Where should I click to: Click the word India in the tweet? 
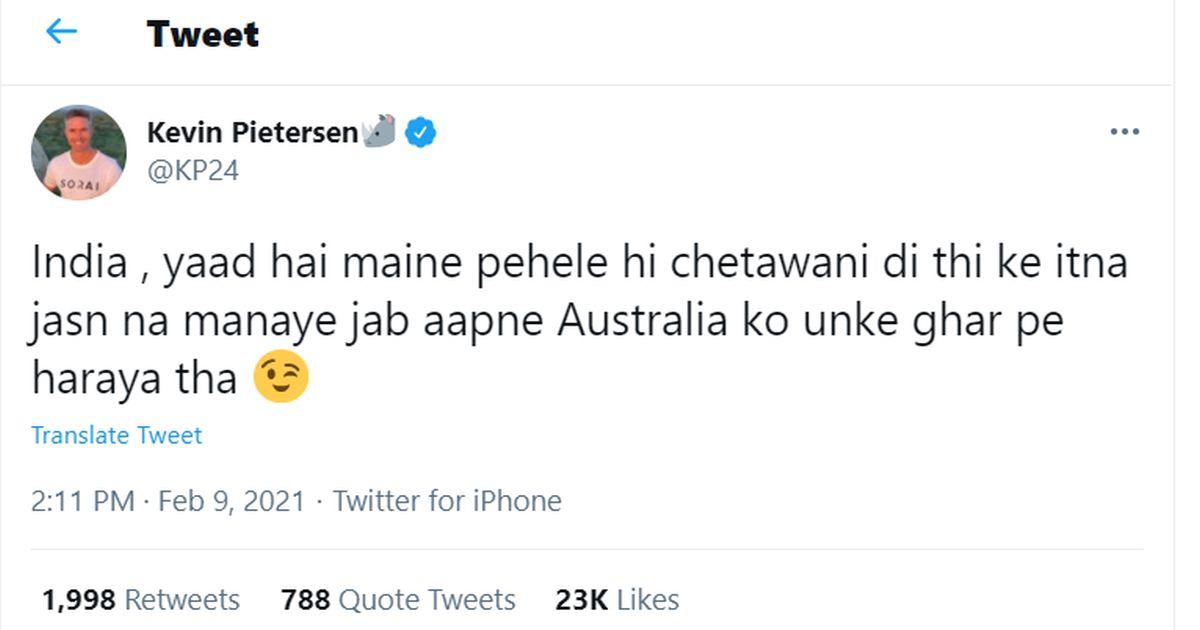point(80,264)
